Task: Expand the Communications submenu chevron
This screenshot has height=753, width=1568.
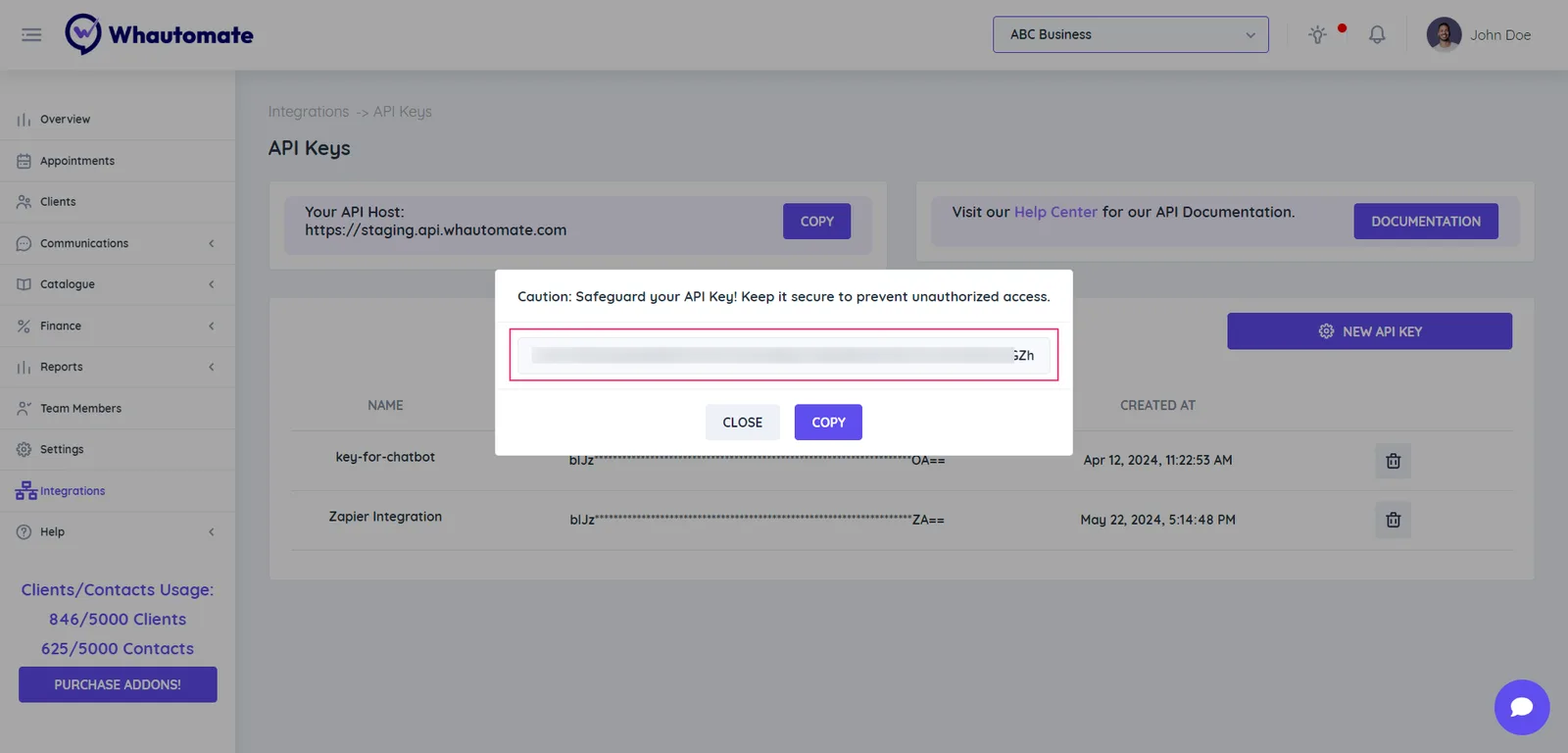Action: tap(211, 243)
